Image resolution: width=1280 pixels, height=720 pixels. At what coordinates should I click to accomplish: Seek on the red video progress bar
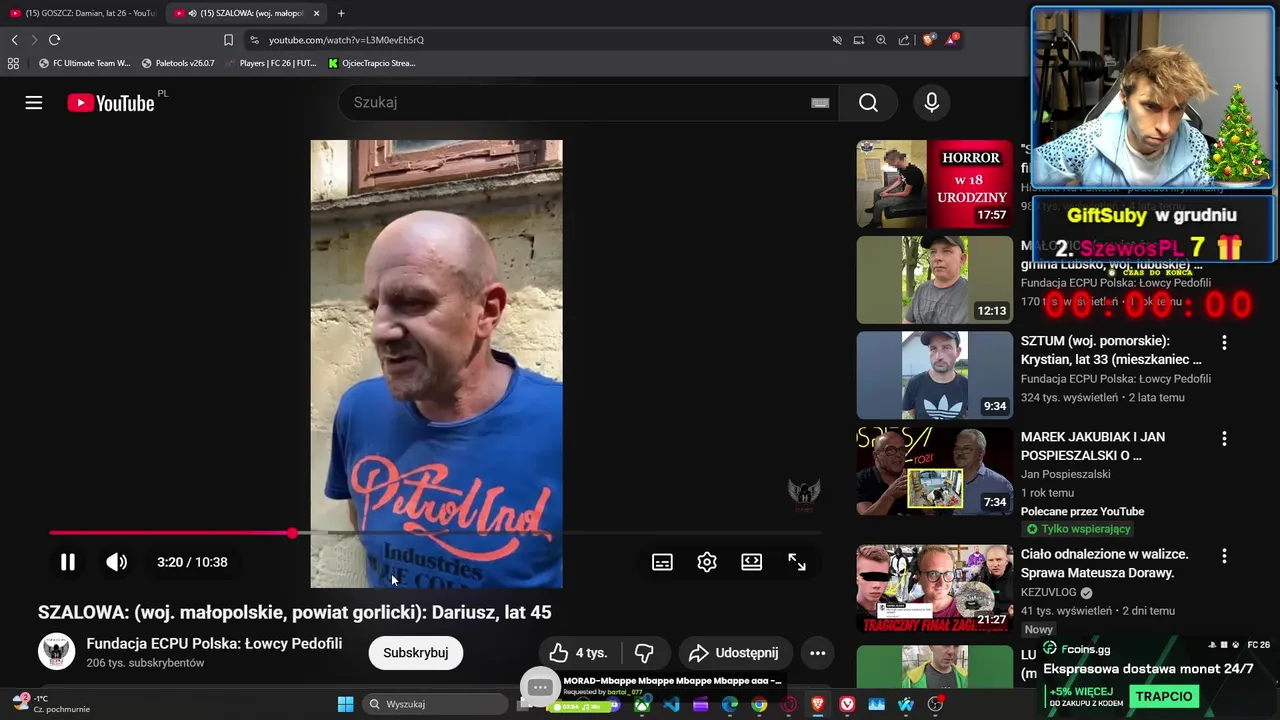[435, 533]
